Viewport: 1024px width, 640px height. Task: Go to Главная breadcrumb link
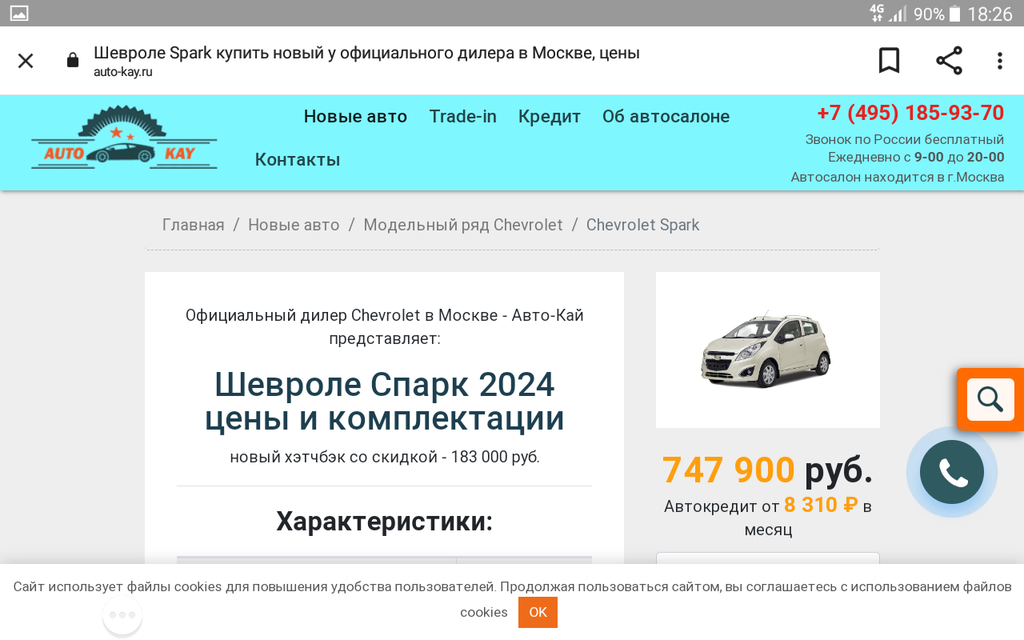click(x=193, y=225)
